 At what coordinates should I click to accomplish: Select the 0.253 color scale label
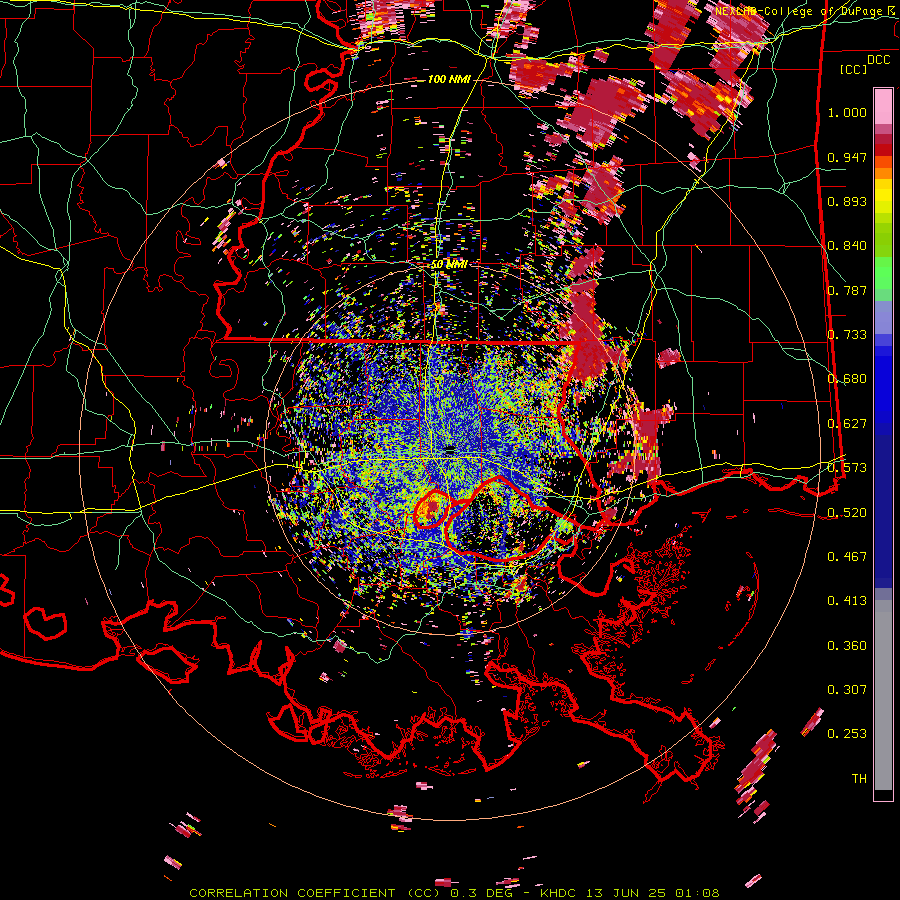[847, 734]
